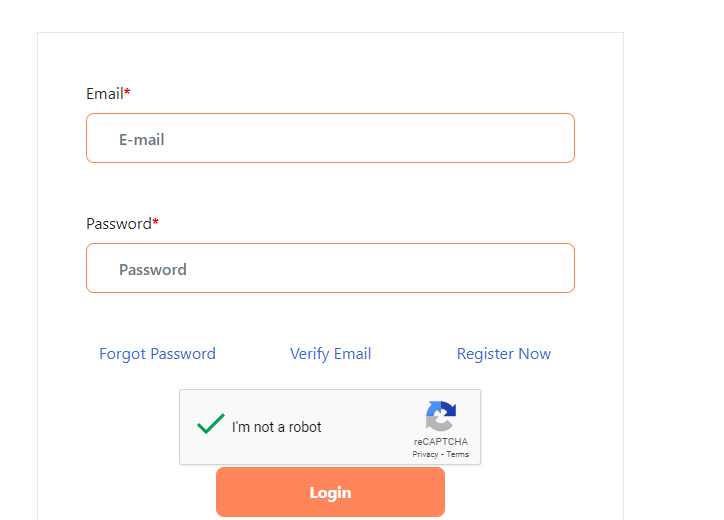Viewport: 724px width, 520px height.
Task: Click the reCAPTCHA brand text under logo
Action: [x=440, y=441]
